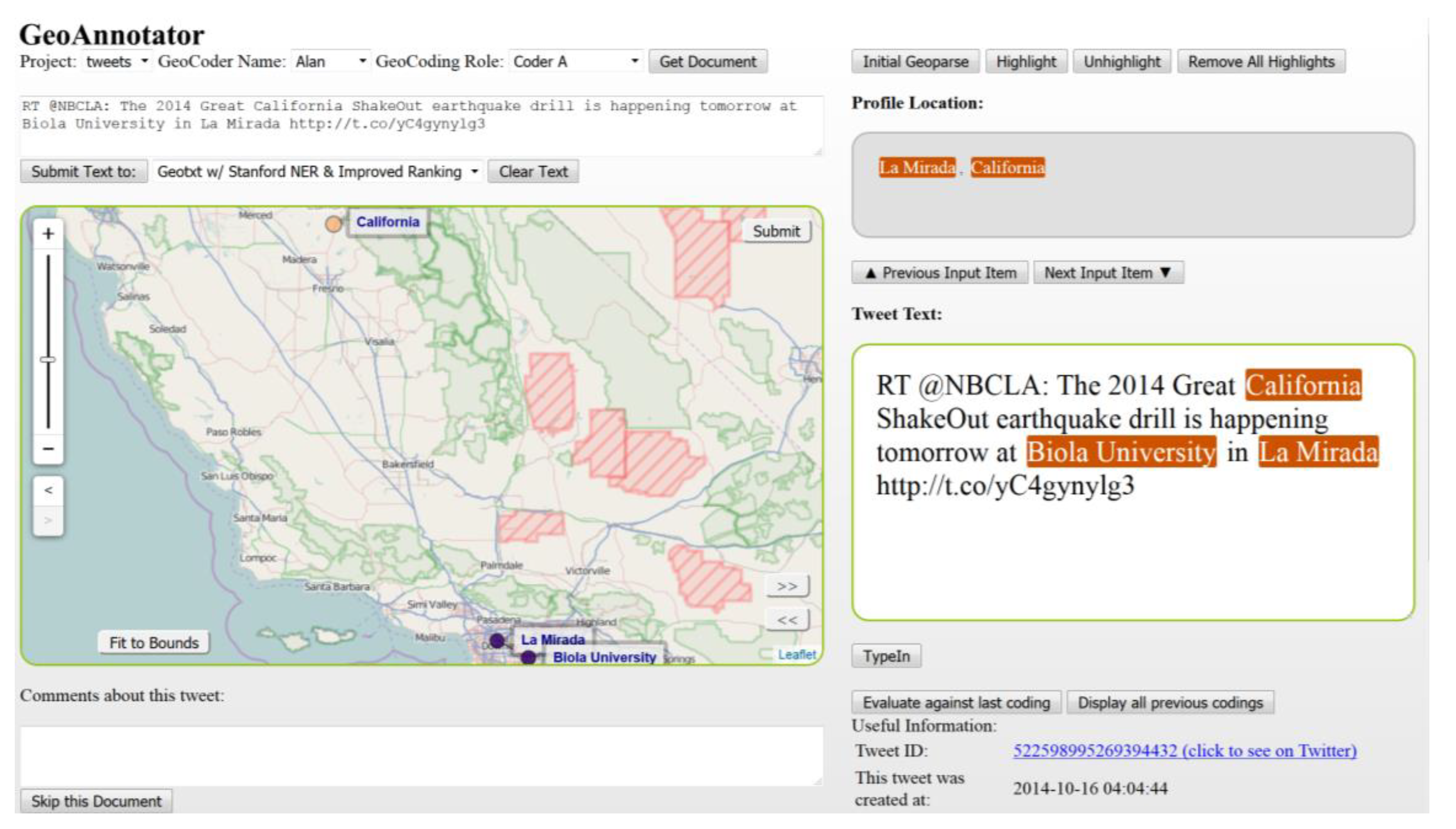Viewport: 1456px width, 829px height.
Task: Click the purple Biola University map marker
Action: coord(528,657)
